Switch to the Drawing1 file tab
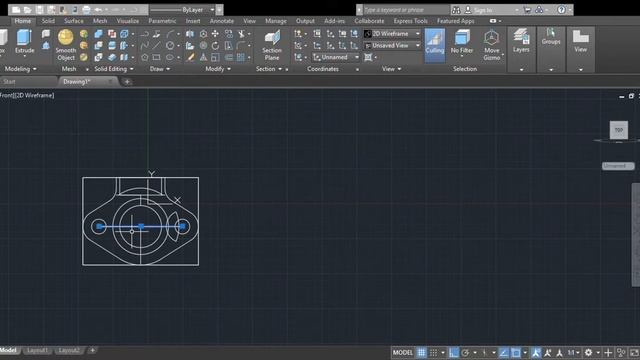 click(77, 82)
